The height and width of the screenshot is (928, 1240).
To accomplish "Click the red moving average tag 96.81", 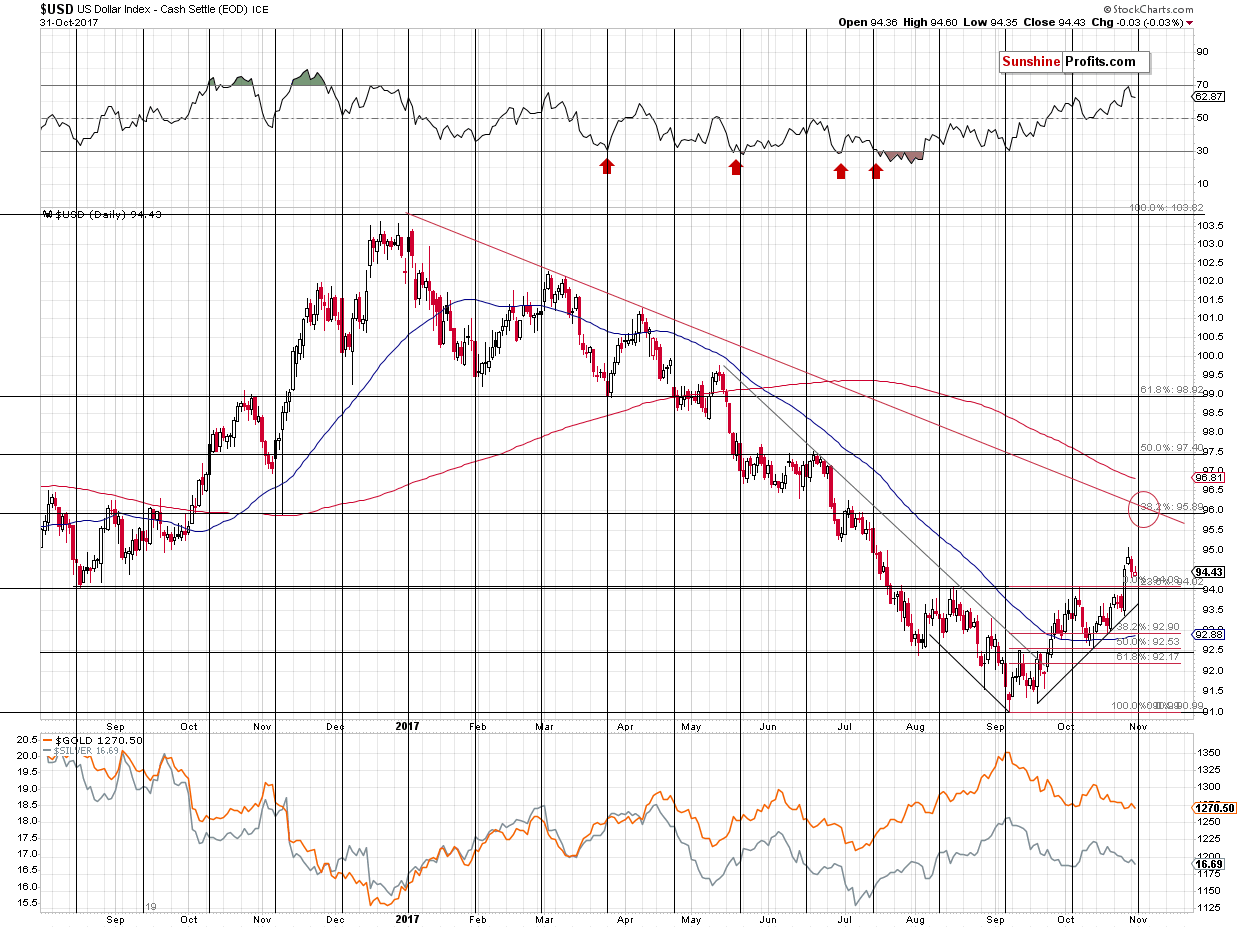I will 1209,478.
